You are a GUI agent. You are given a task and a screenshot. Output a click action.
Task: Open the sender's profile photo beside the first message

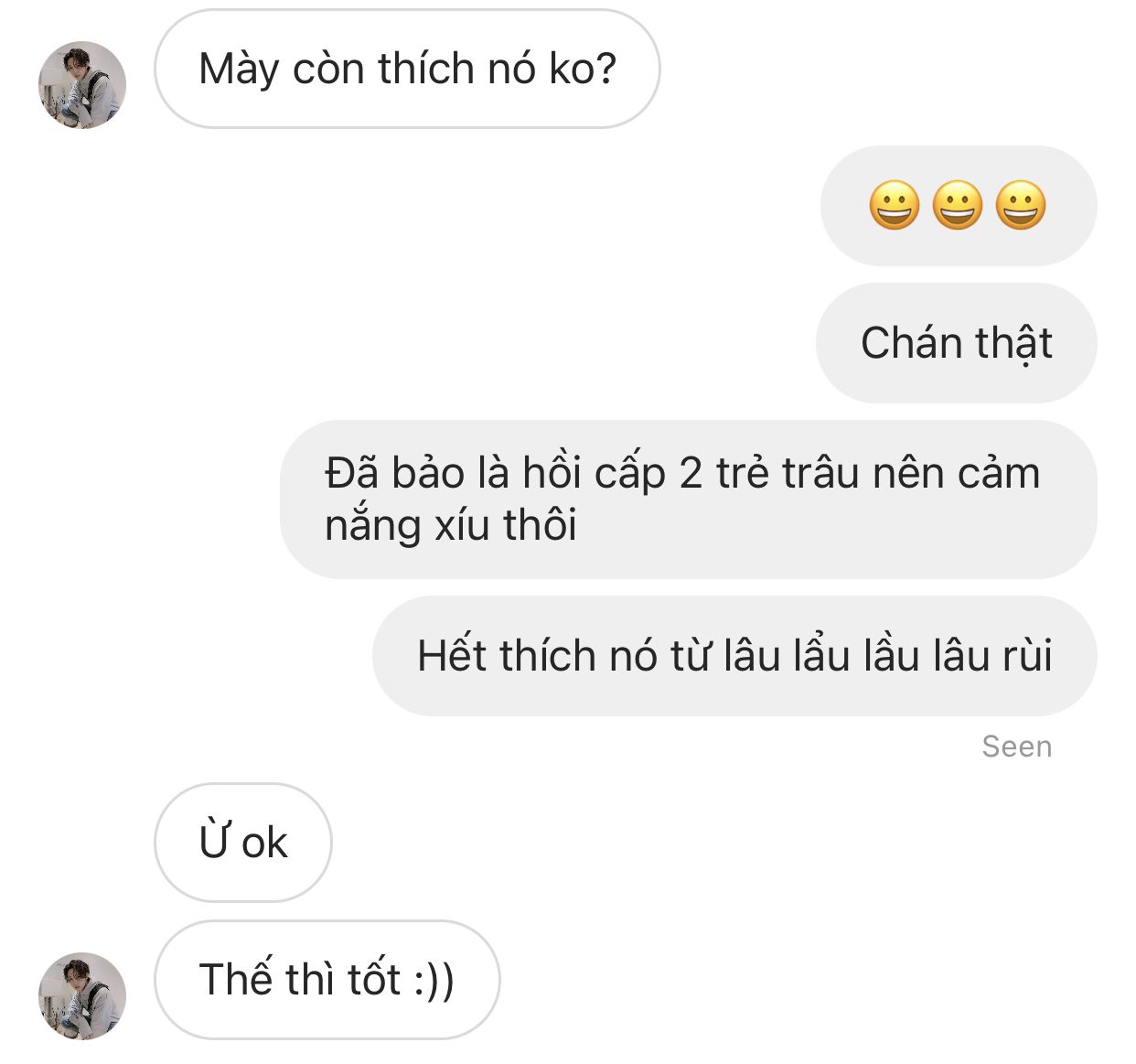82,84
